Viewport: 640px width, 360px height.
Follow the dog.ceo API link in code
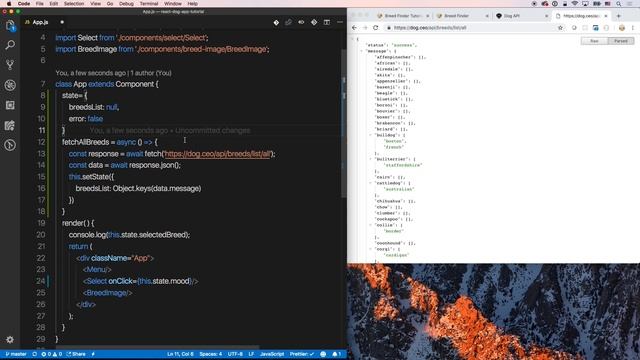tap(218, 154)
